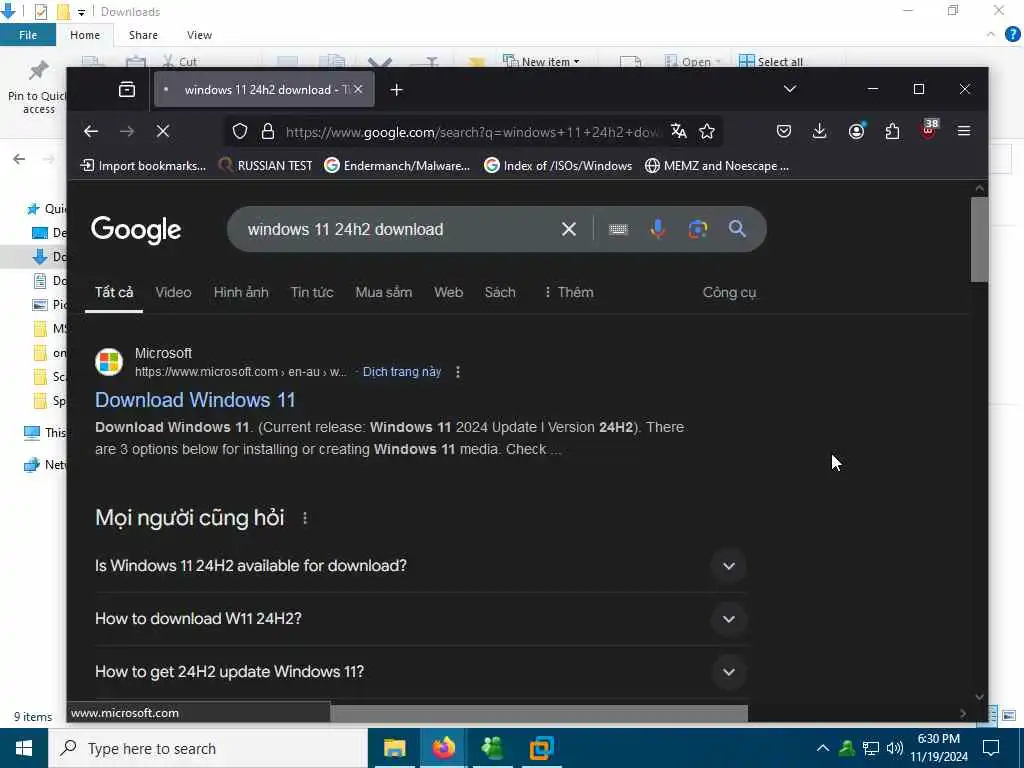Stop loading page in Firefox
Screen dimensions: 1024x768
(x=163, y=131)
